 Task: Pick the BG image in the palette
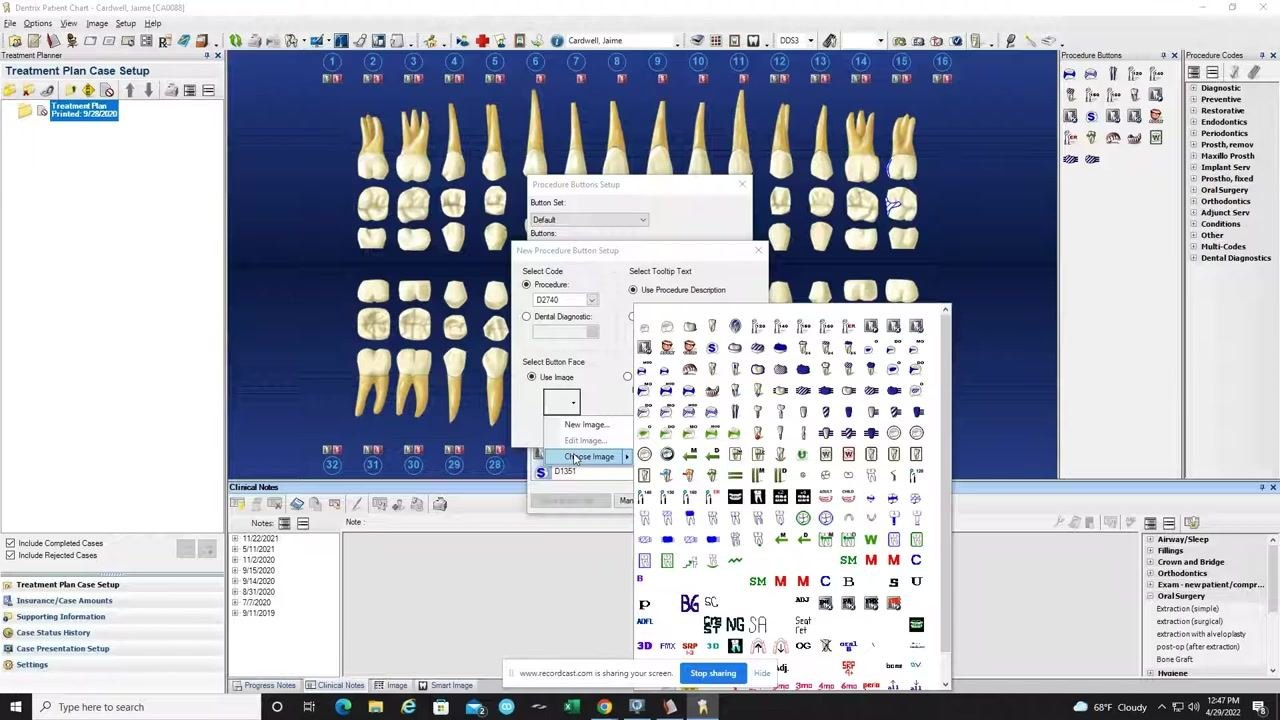(x=689, y=603)
